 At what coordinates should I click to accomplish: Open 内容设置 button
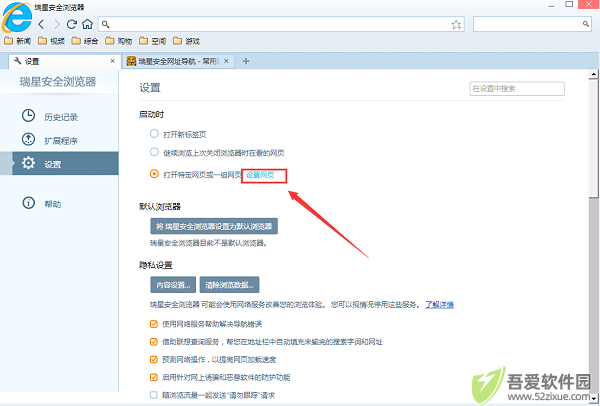tap(173, 285)
